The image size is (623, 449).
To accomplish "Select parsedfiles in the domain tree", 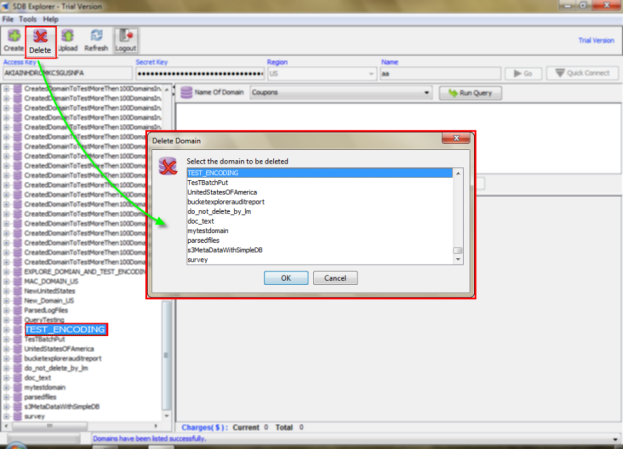I will pyautogui.click(x=40, y=397).
